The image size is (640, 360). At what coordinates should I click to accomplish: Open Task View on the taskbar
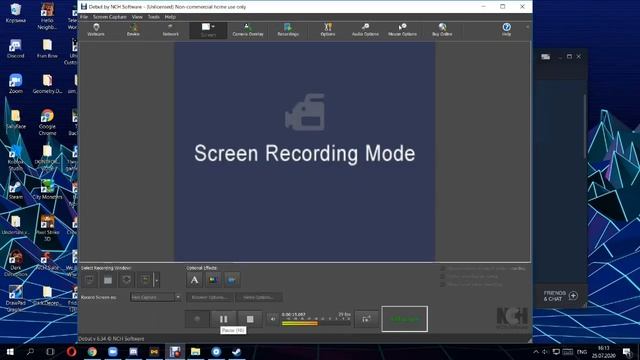pos(50,352)
